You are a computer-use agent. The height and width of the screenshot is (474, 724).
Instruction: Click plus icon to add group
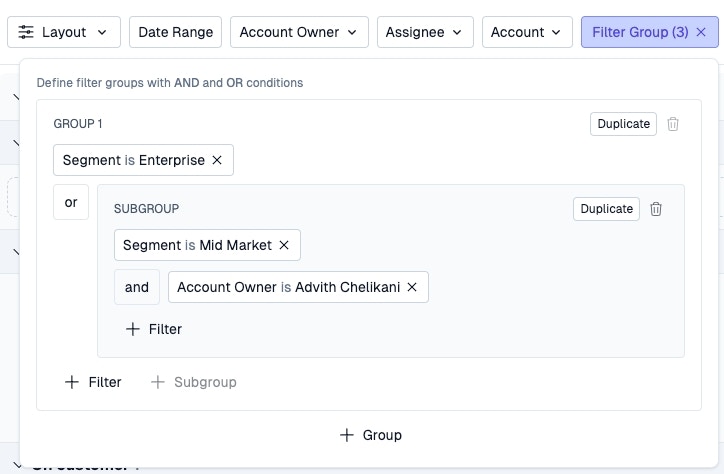(x=347, y=435)
